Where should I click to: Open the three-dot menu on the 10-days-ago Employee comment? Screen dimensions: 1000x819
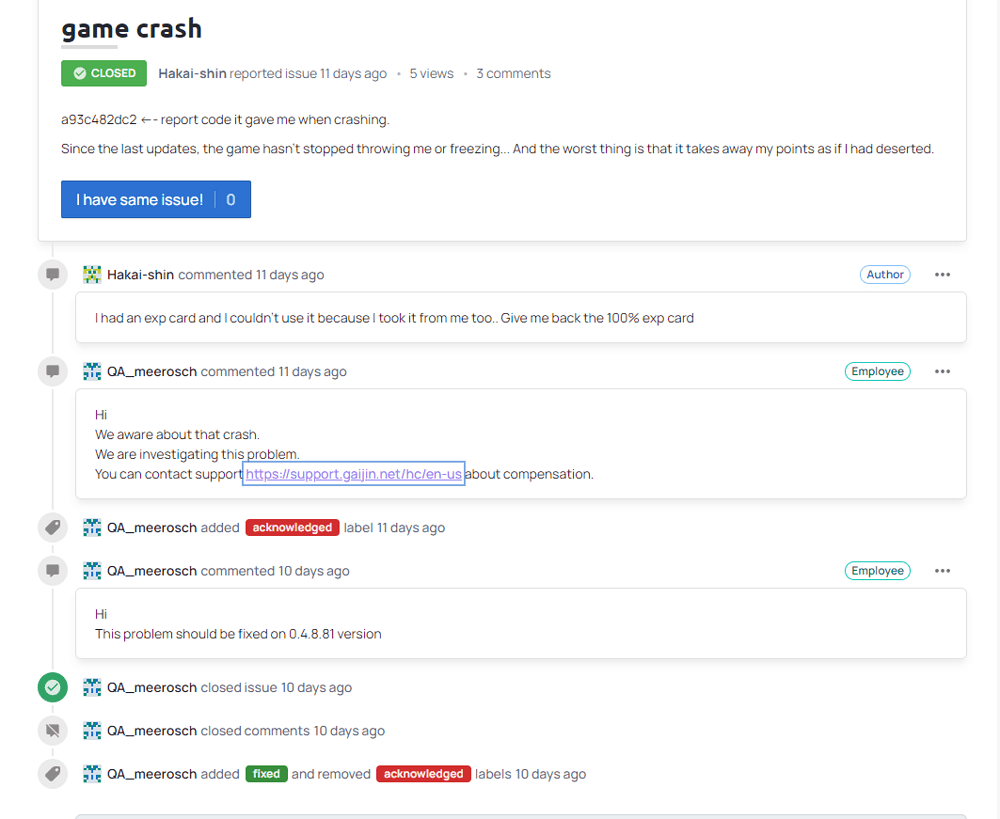[942, 570]
